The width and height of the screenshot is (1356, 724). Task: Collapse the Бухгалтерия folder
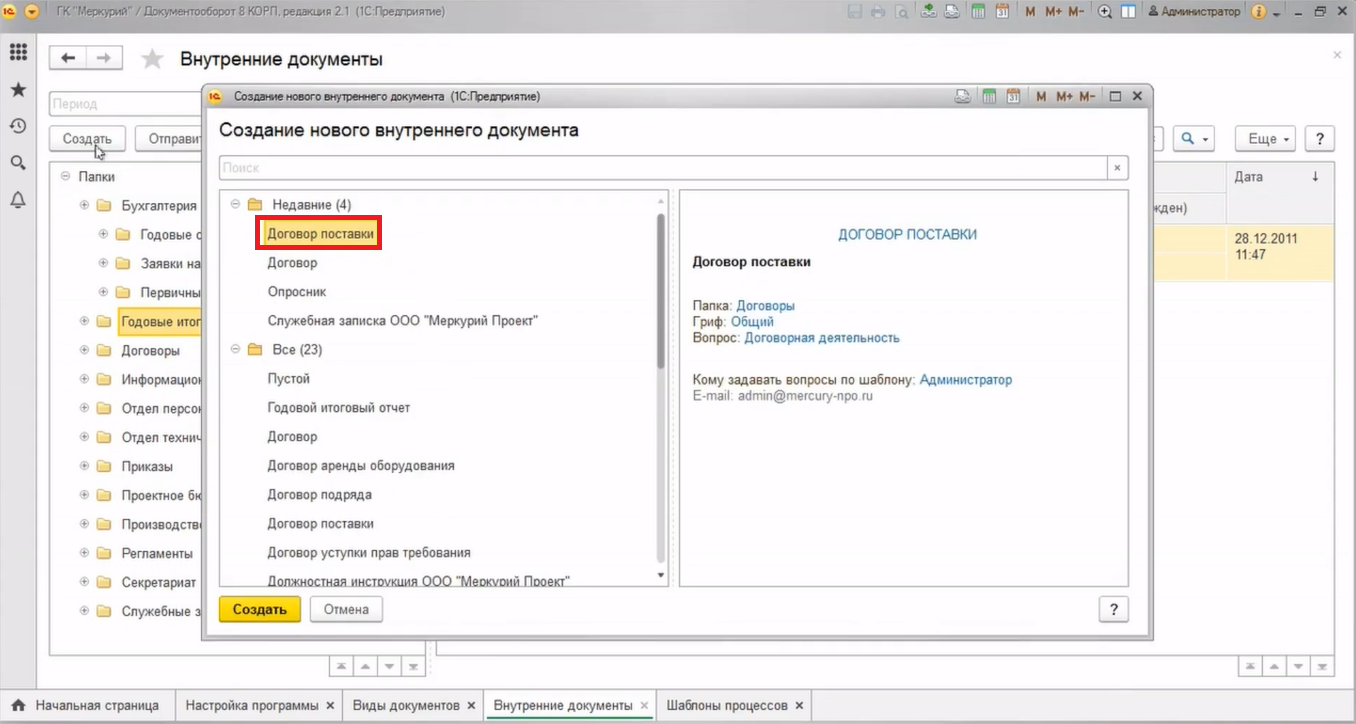point(85,205)
